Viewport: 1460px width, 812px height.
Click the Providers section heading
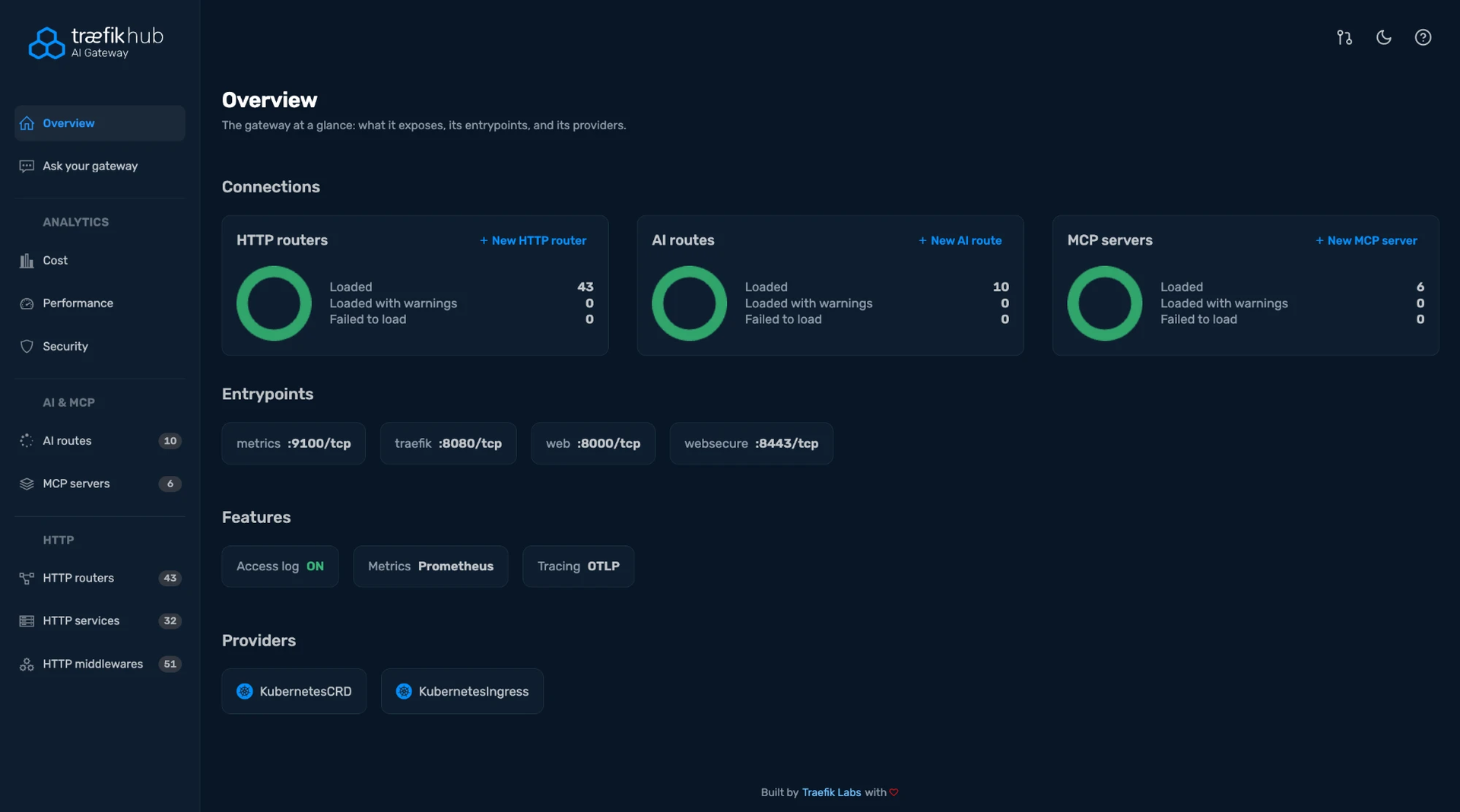[259, 640]
